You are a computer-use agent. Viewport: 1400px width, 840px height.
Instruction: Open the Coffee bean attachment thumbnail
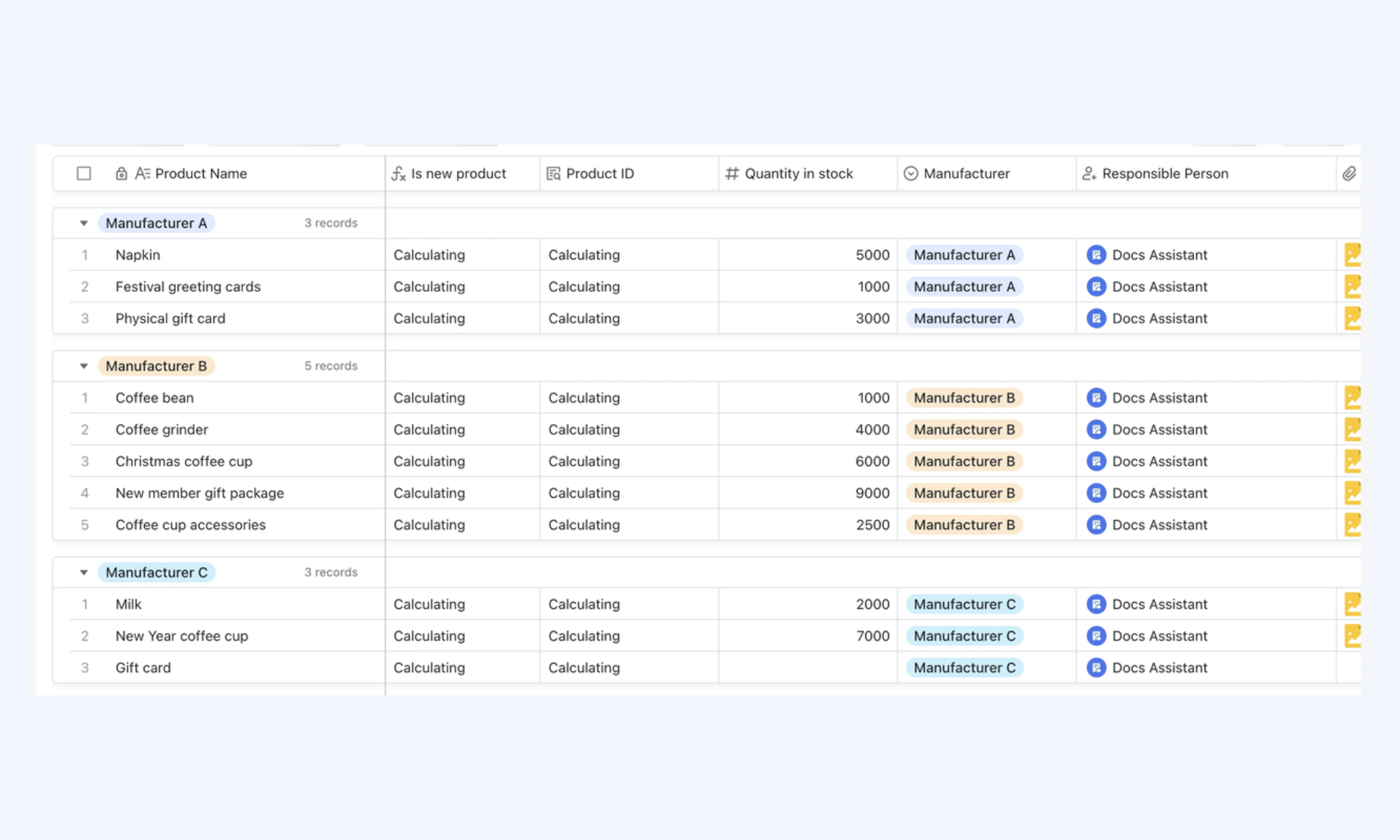[x=1352, y=398]
